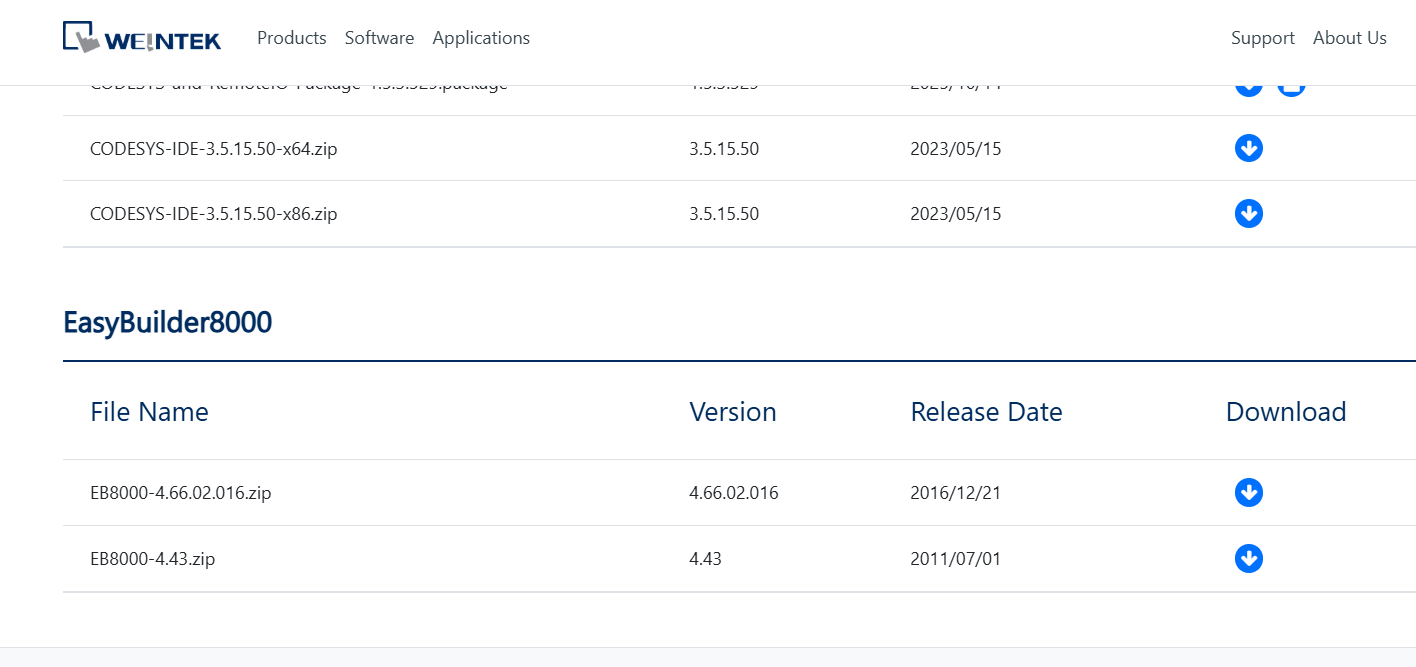
Task: Click the File Name column header
Action: (149, 412)
